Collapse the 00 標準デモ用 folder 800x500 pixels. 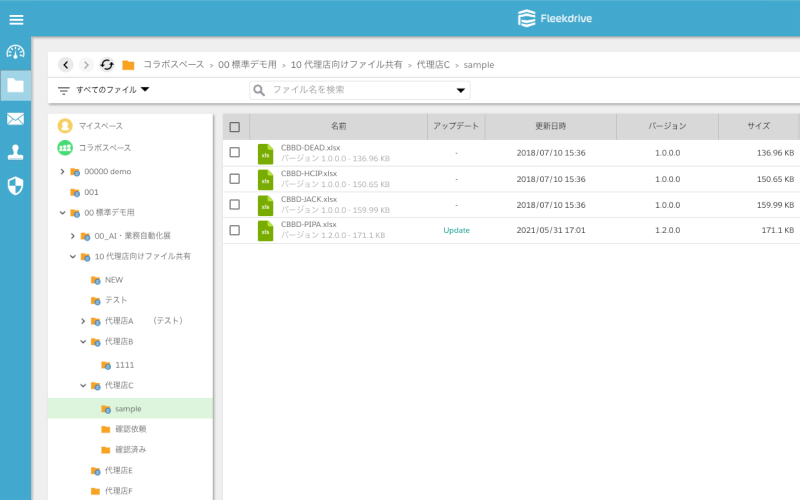point(62,213)
